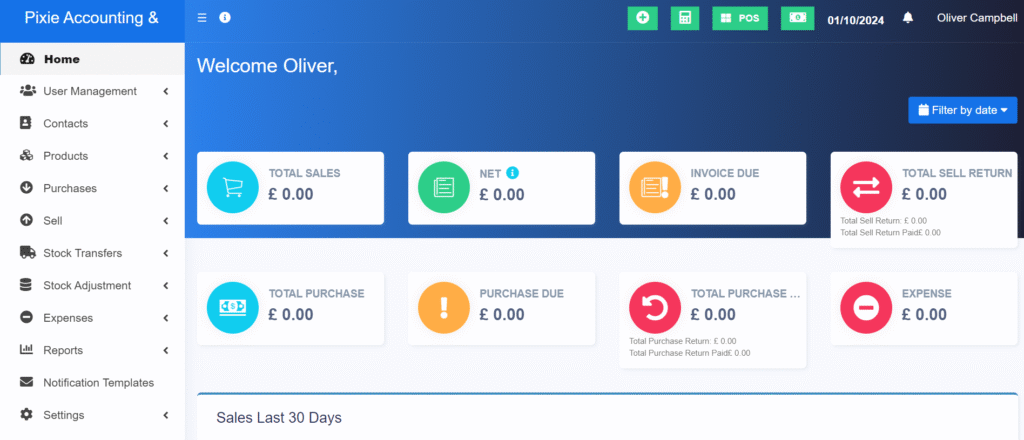
Task: Click the Invoice Due orange icon
Action: pos(655,187)
